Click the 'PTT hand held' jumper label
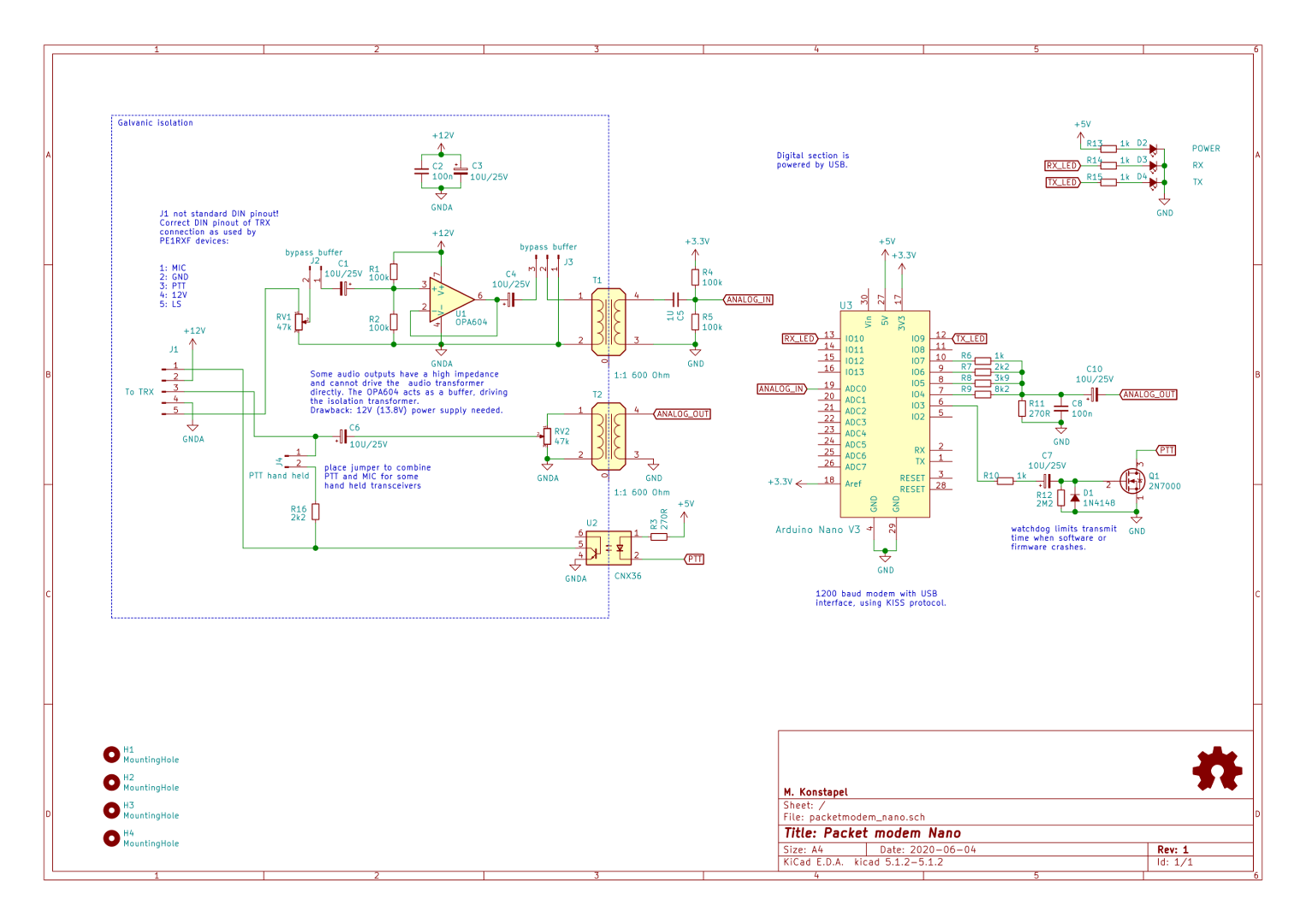The height and width of the screenshot is (924, 1306). (279, 476)
